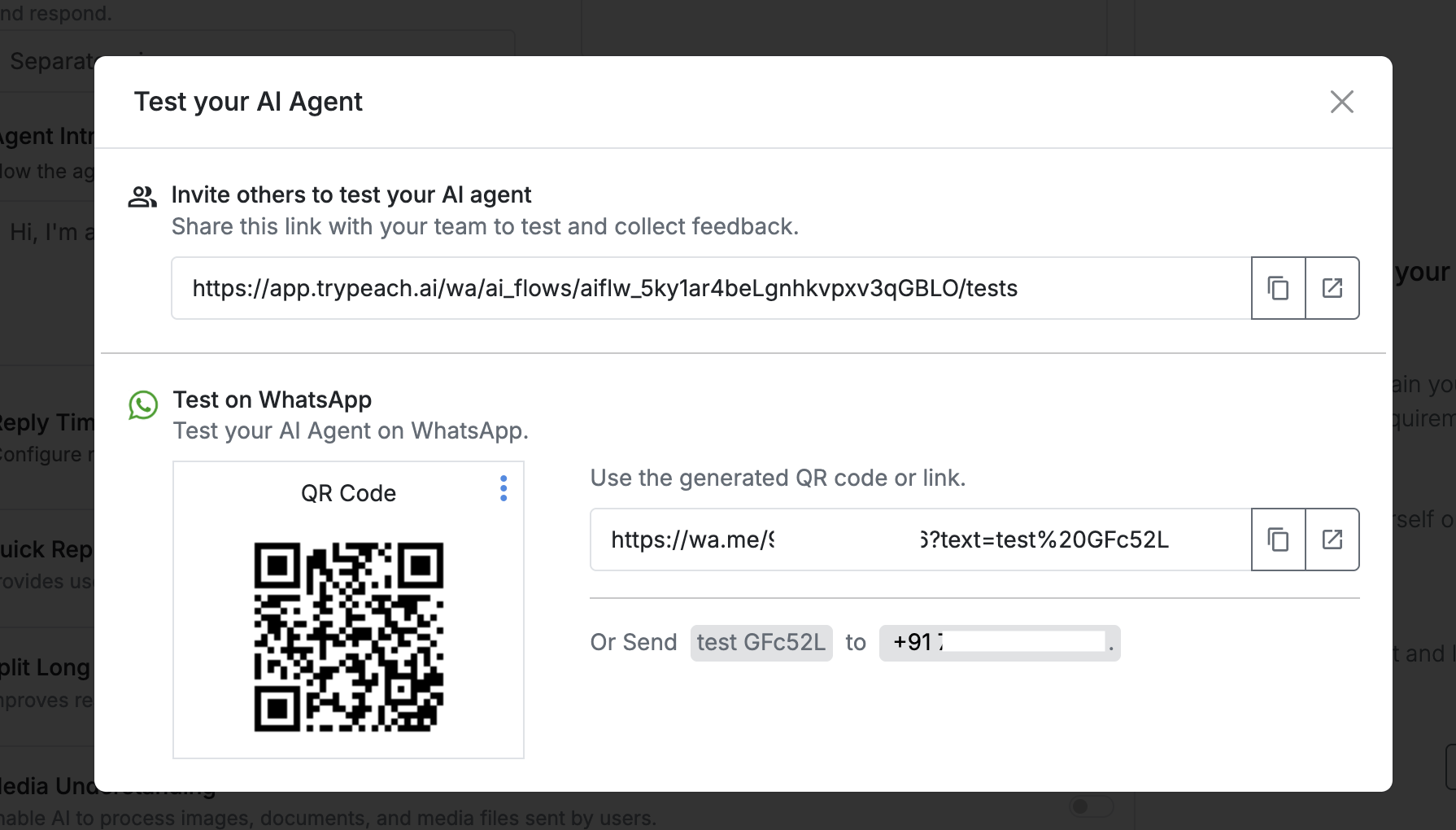
Task: Click the 'Test on WhatsApp' heading
Action: click(272, 400)
